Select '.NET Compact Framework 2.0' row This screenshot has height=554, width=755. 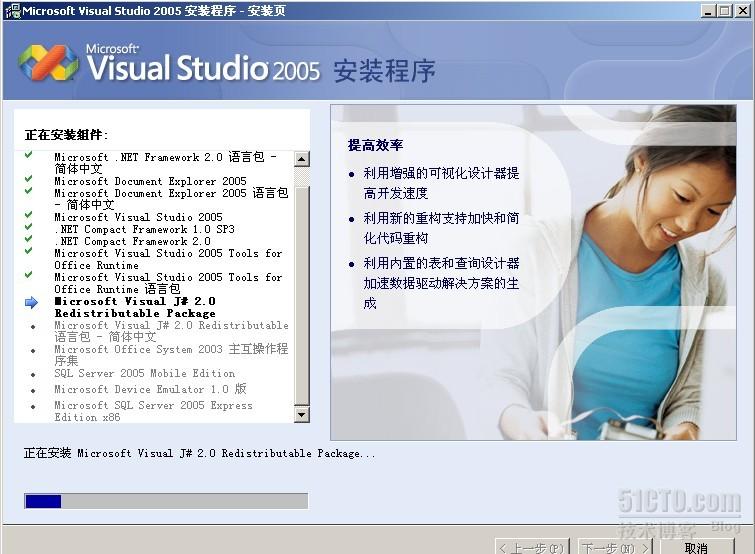point(132,241)
